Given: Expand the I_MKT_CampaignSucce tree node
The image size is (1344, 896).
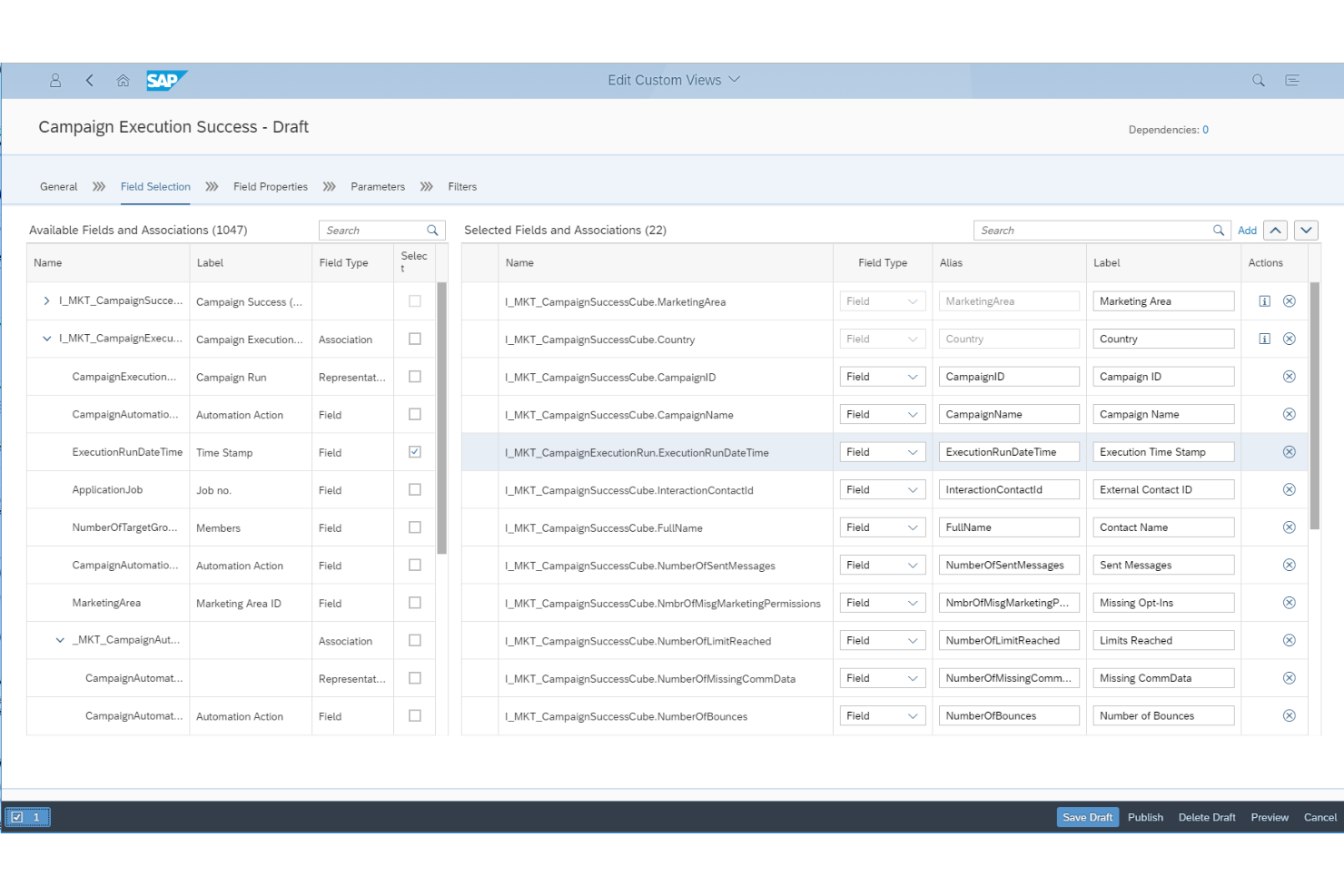Looking at the screenshot, I should point(46,300).
